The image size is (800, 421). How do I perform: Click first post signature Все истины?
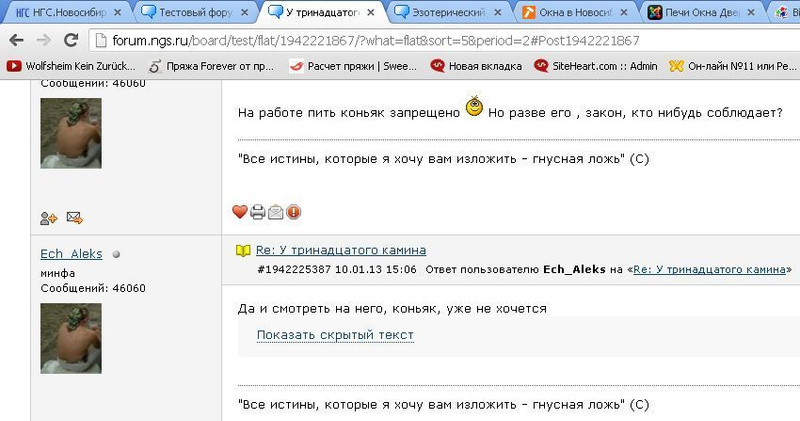pyautogui.click(x=443, y=159)
